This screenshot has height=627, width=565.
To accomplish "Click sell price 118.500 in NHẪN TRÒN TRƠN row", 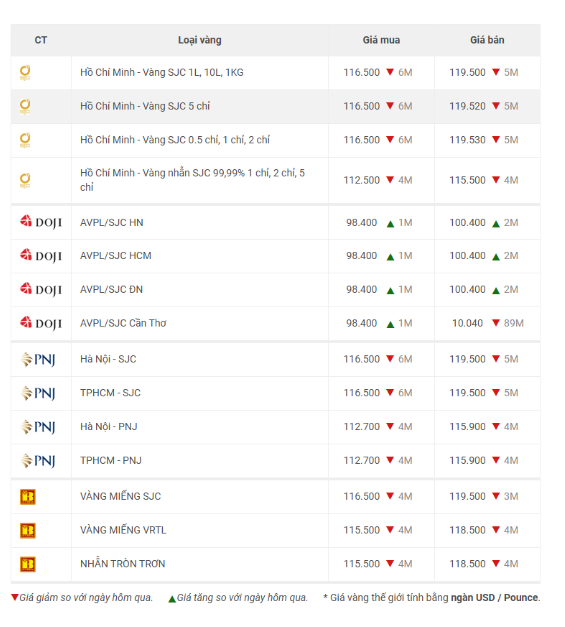I will coord(467,563).
